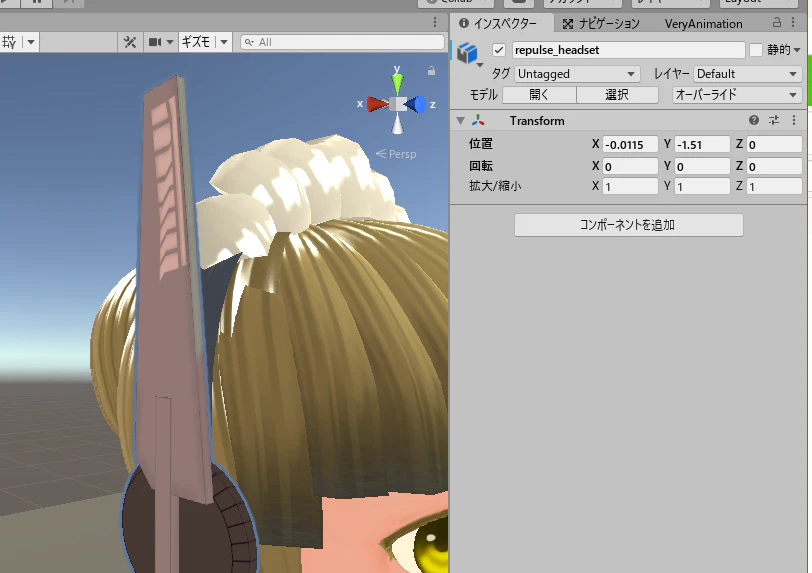
Task: Click the white bottom cone of gizmo
Action: pos(397,124)
